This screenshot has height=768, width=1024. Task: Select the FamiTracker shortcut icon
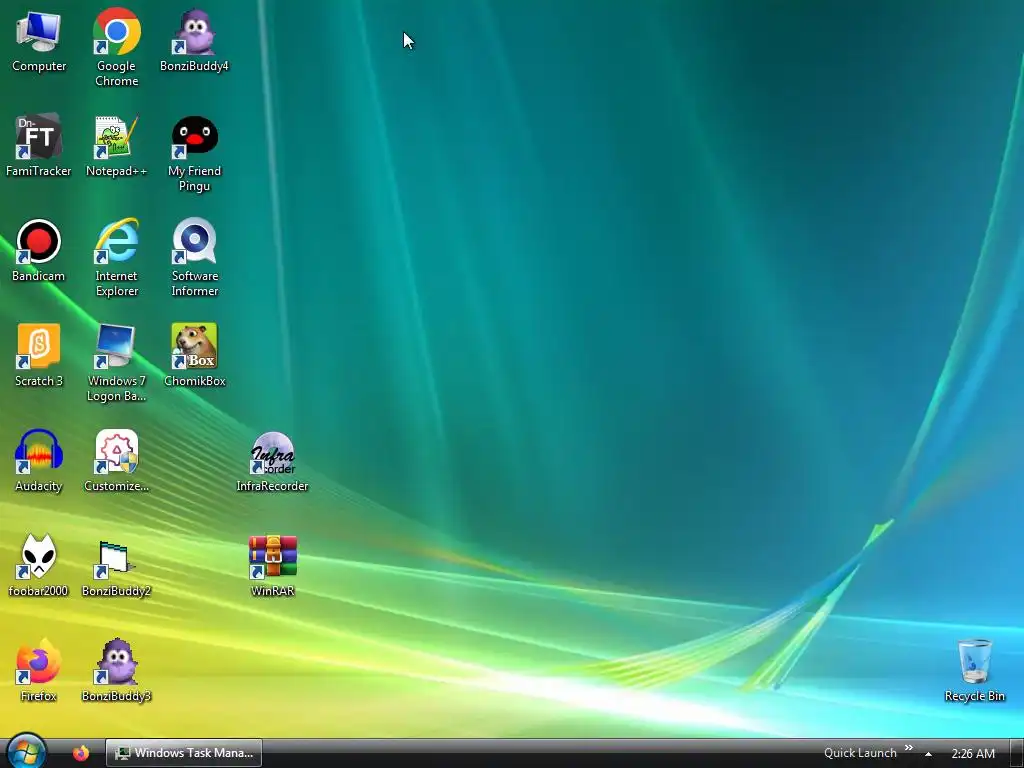(x=39, y=146)
